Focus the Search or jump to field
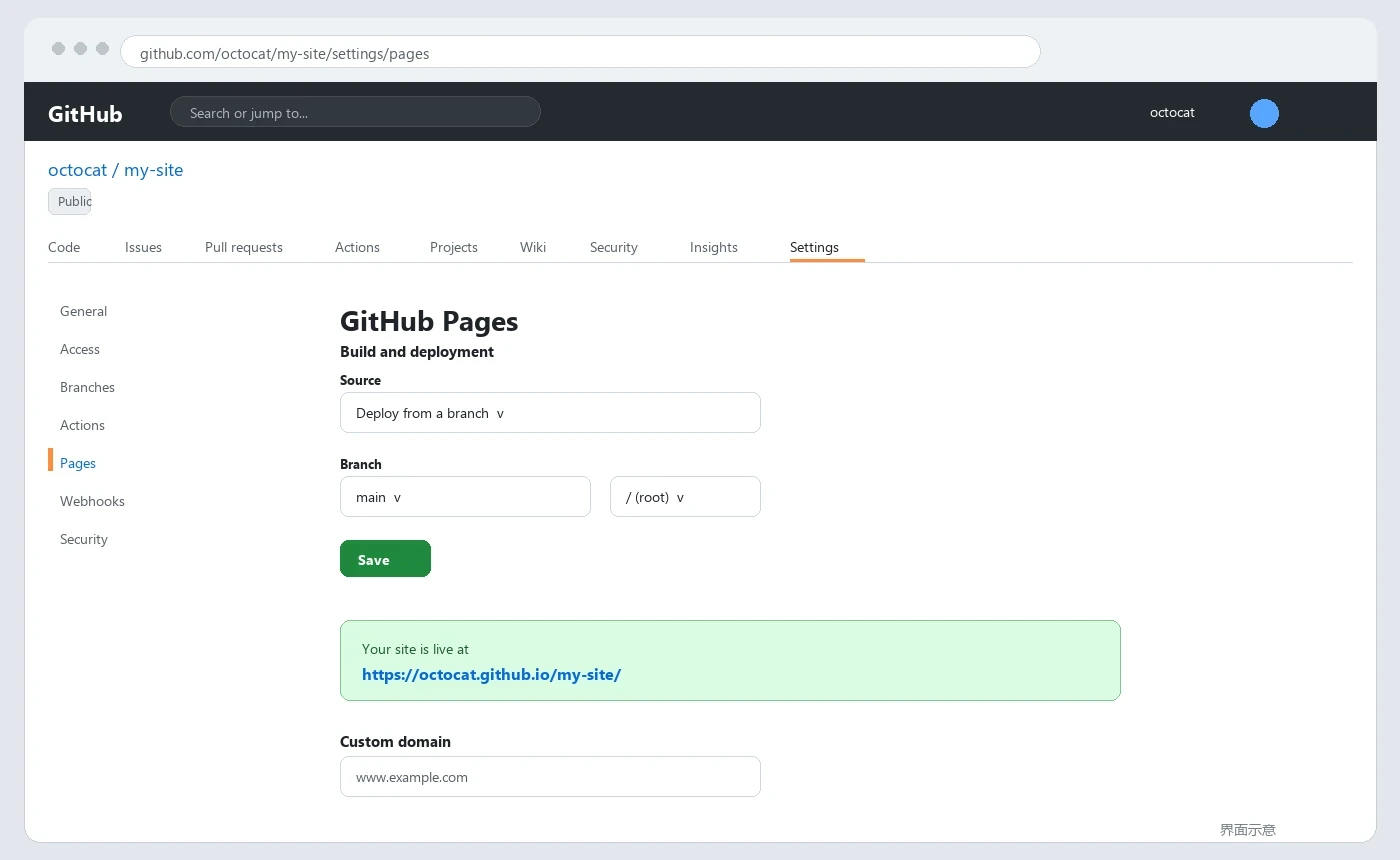This screenshot has height=860, width=1400. tap(355, 112)
